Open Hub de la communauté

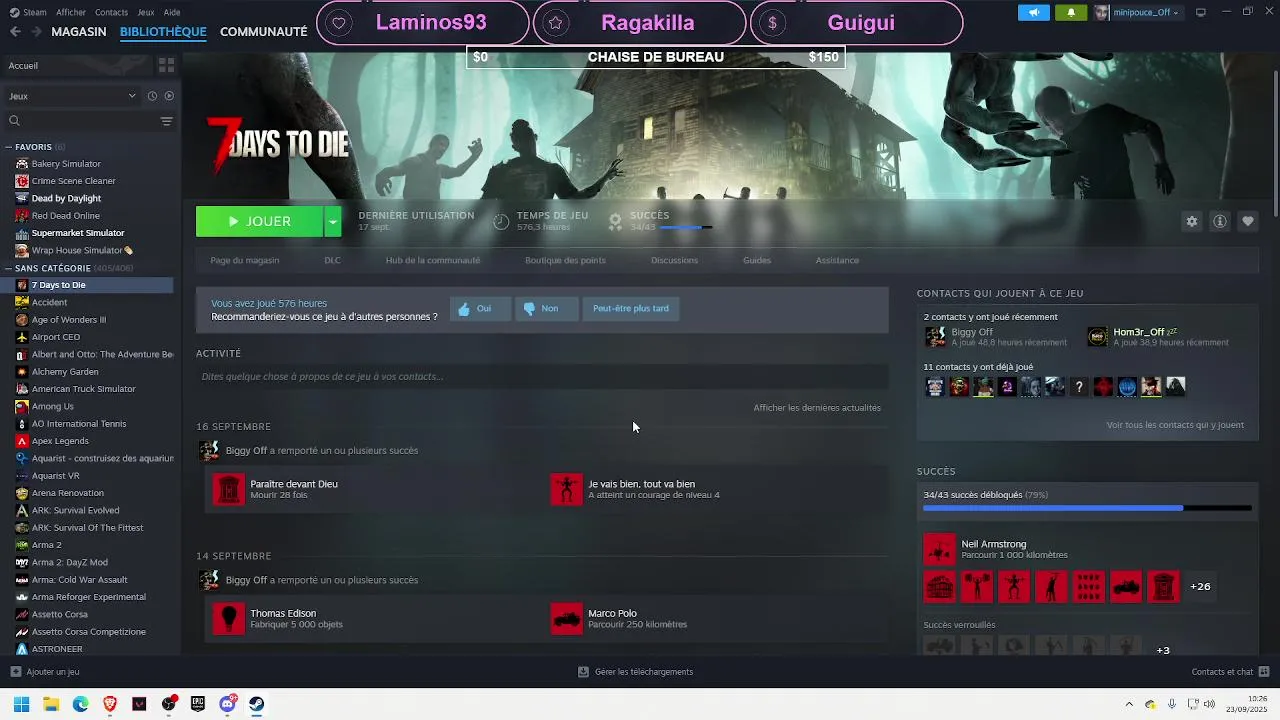click(x=433, y=260)
